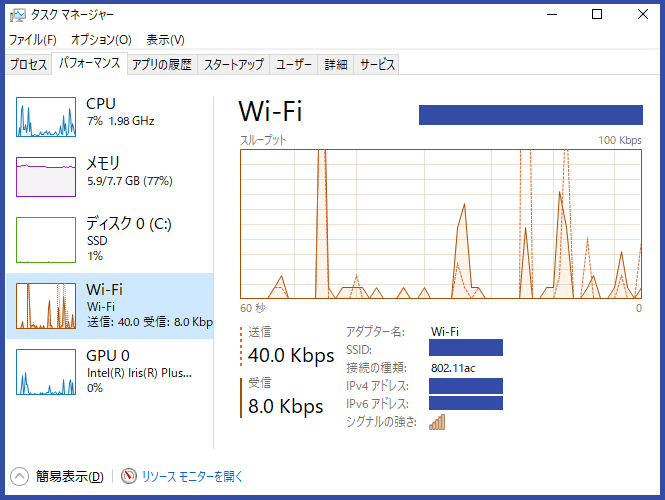This screenshot has width=665, height=500.
Task: Collapse view with the 簡易表示 chevron icon
Action: [20, 477]
